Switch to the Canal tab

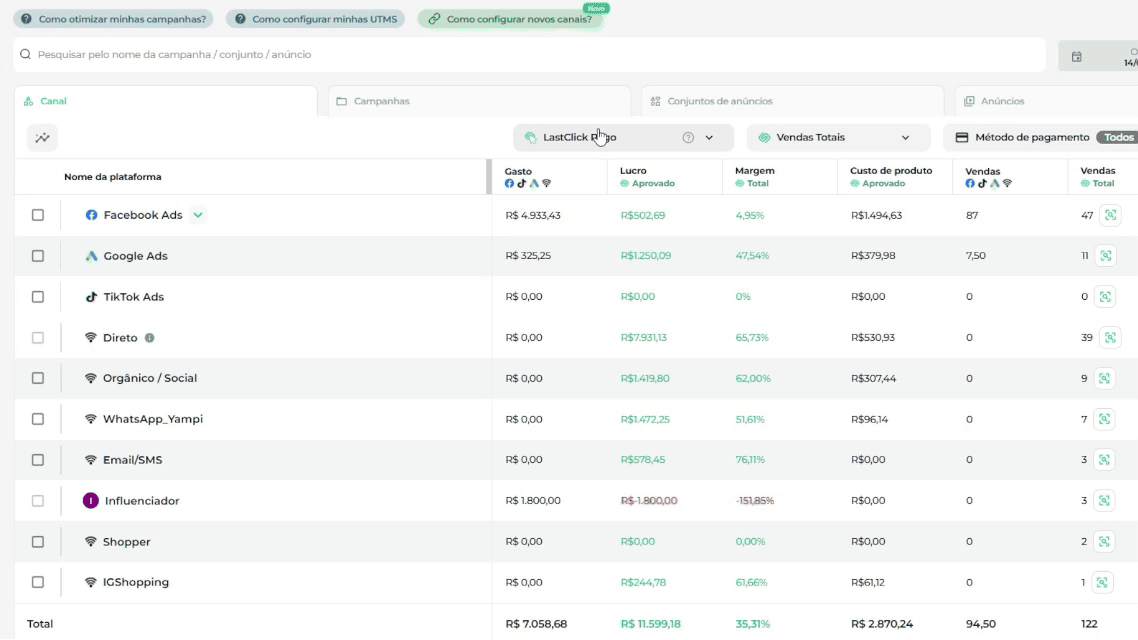[x=165, y=101]
